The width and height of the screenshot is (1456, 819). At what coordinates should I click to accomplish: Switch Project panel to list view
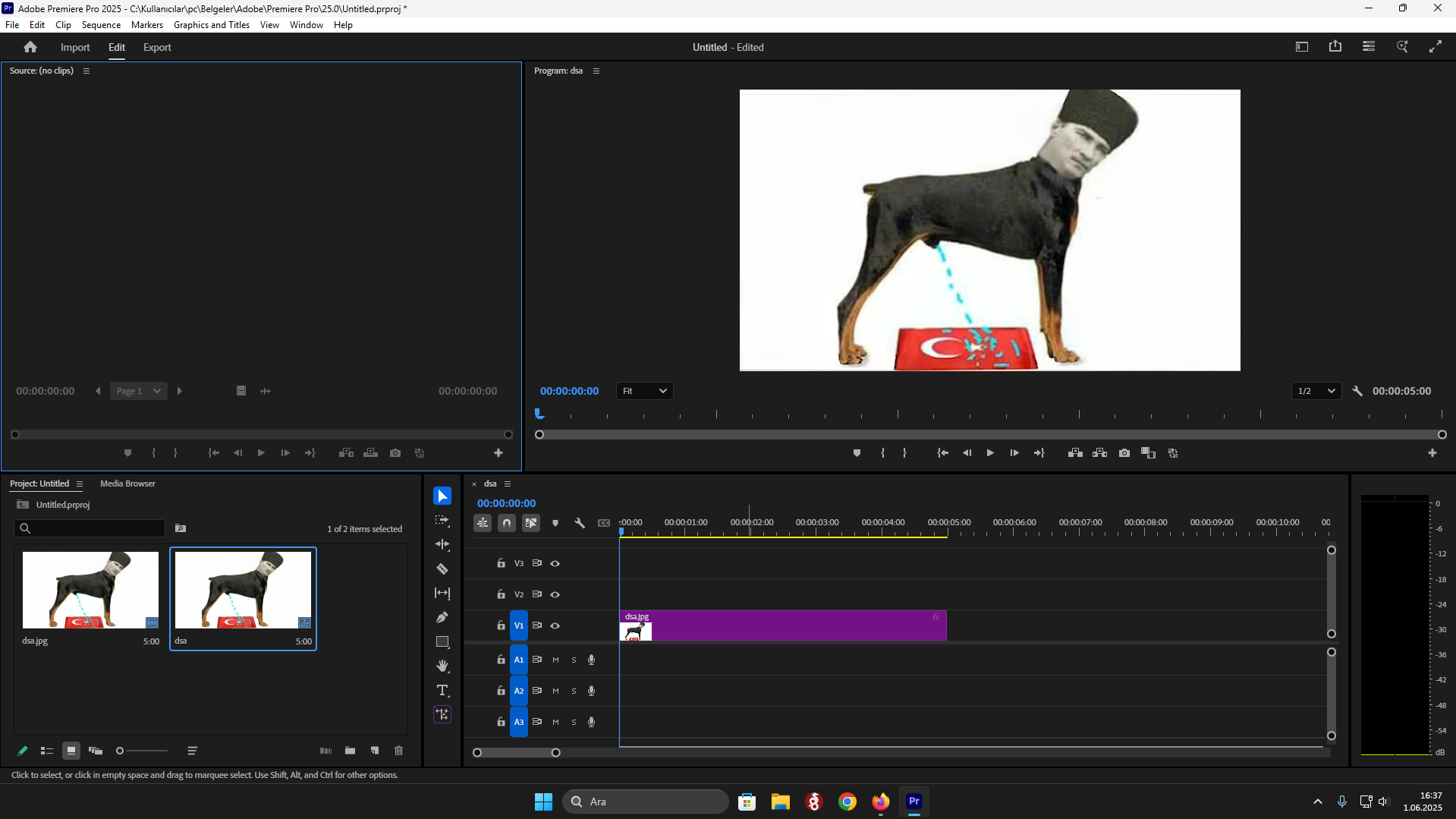pos(47,751)
